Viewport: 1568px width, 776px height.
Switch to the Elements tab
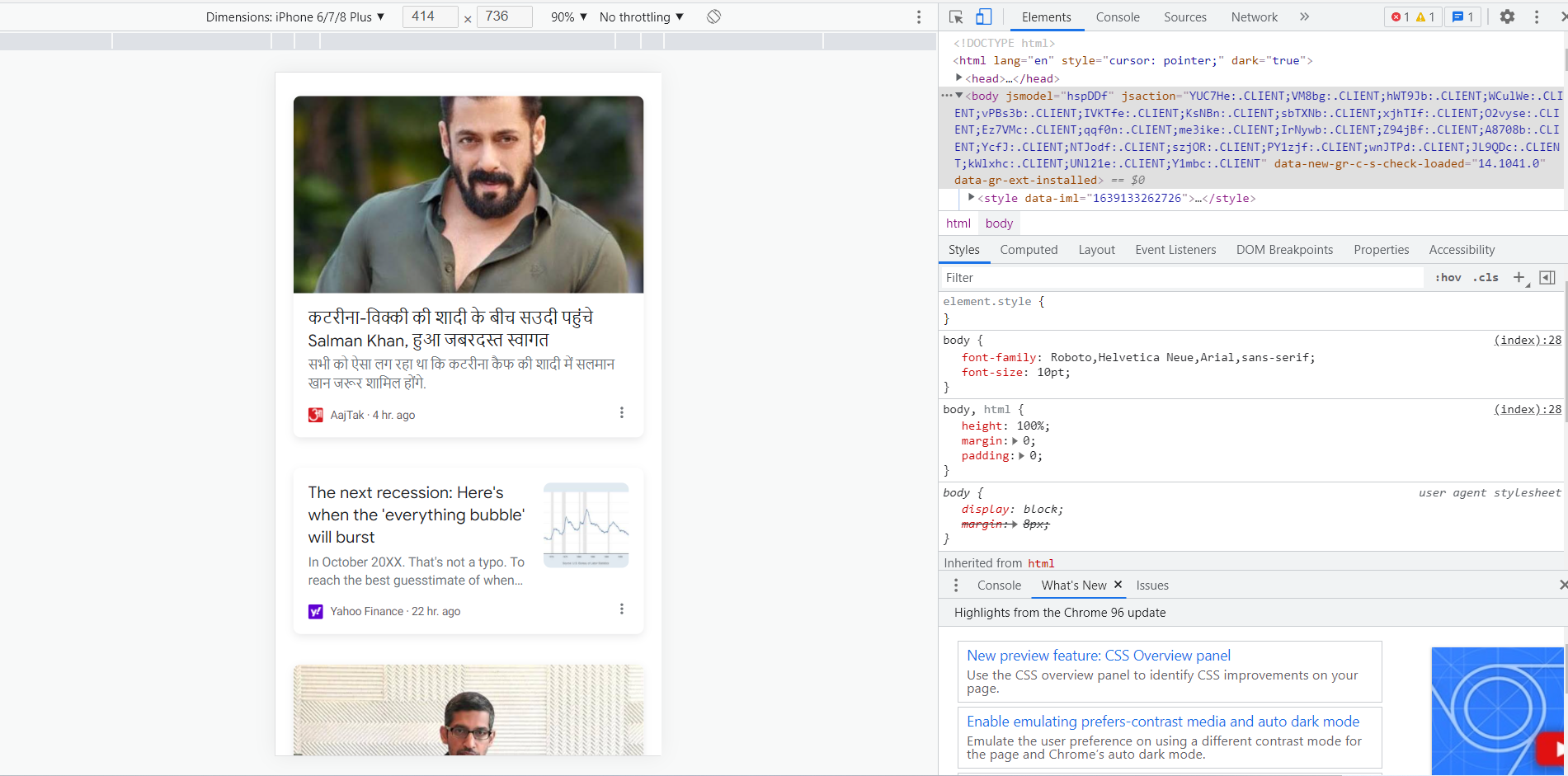click(1046, 16)
